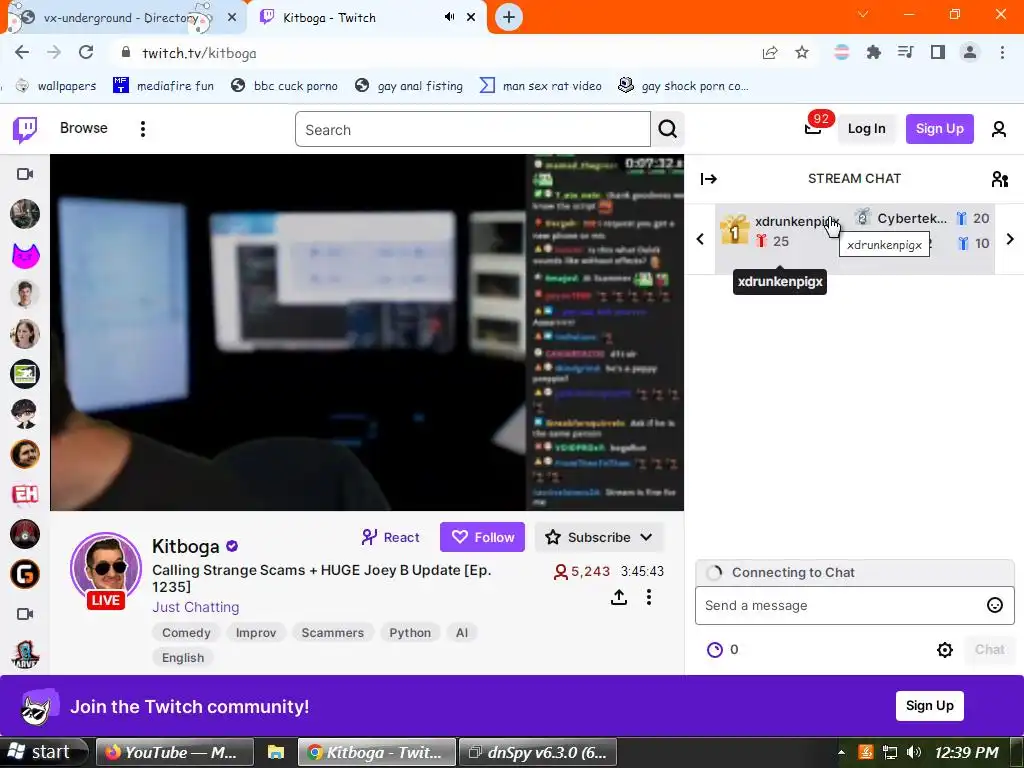The width and height of the screenshot is (1024, 768).
Task: Click the address bar URL twitch.tv/kitboga
Action: click(199, 53)
